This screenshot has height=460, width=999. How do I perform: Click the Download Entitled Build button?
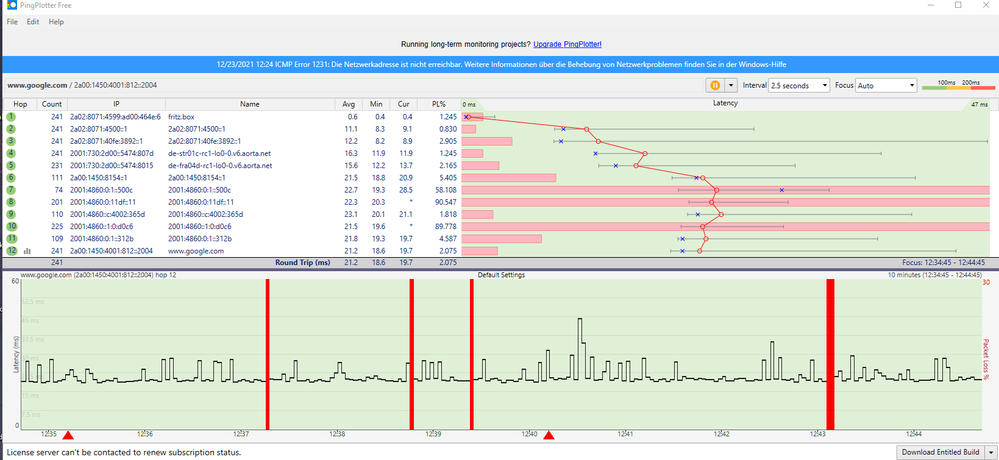[x=940, y=452]
